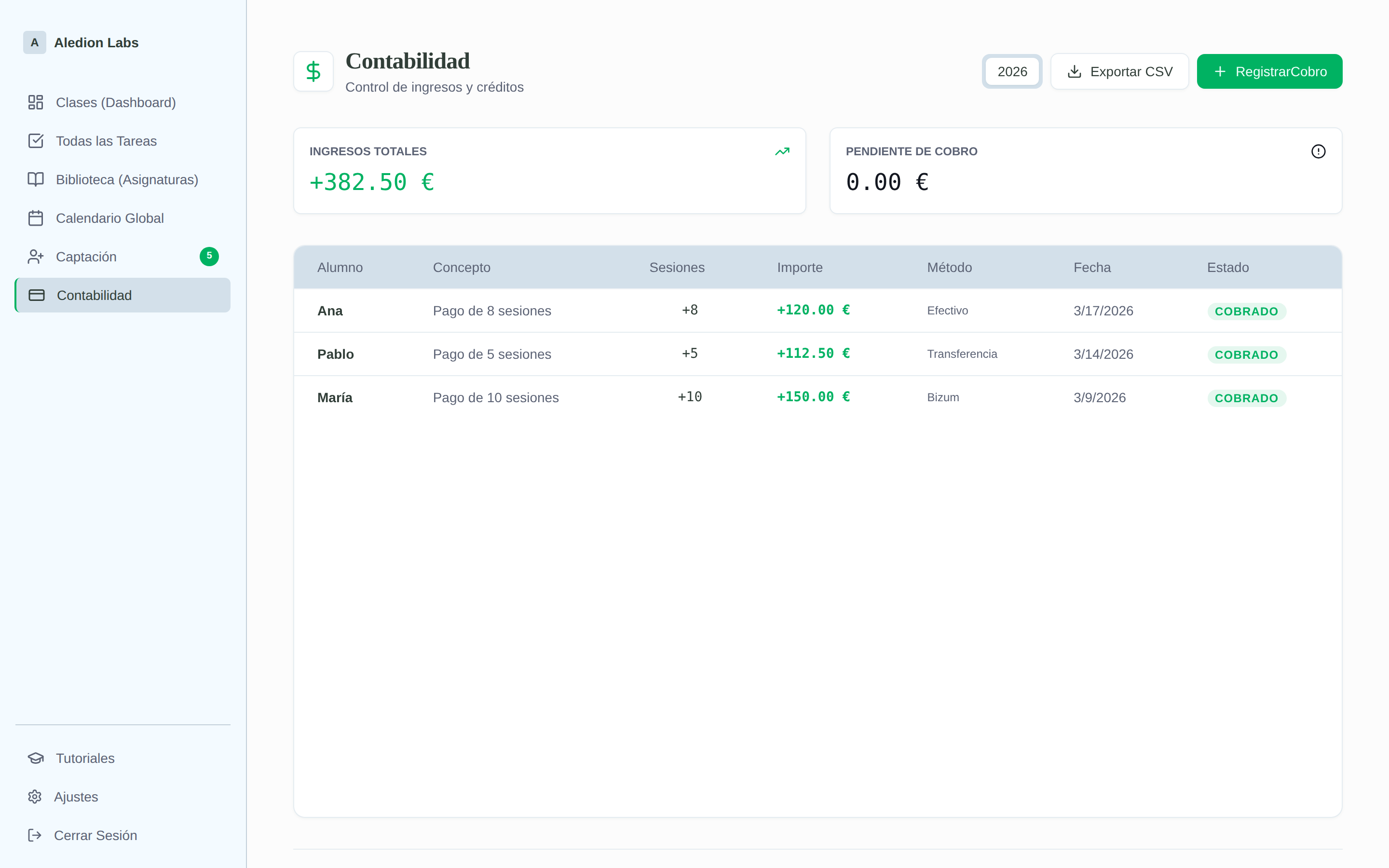Open Contabilidad in the sidebar

[x=123, y=295]
